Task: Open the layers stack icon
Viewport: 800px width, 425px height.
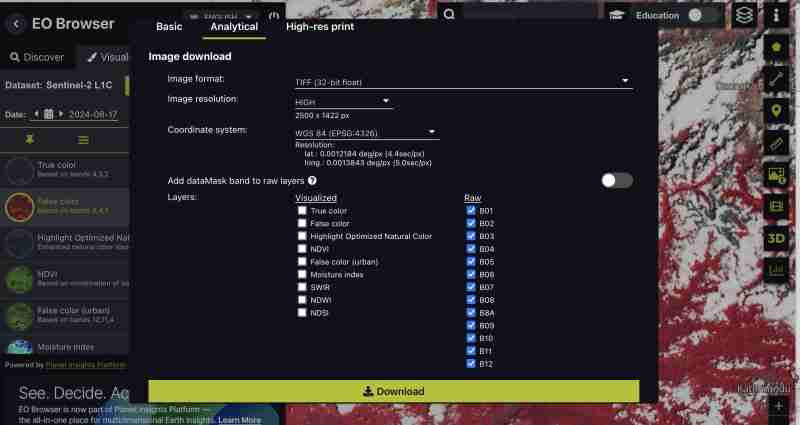Action: tap(744, 15)
